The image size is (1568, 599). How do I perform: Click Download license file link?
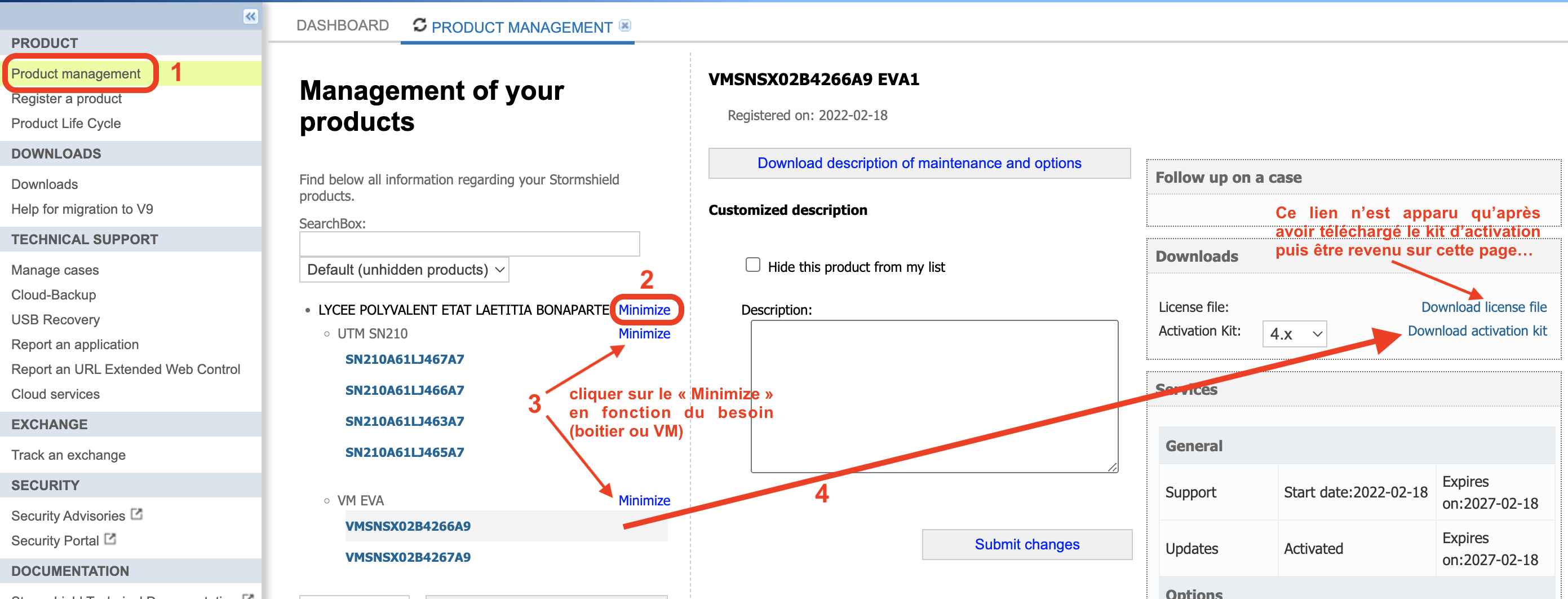pyautogui.click(x=1483, y=307)
